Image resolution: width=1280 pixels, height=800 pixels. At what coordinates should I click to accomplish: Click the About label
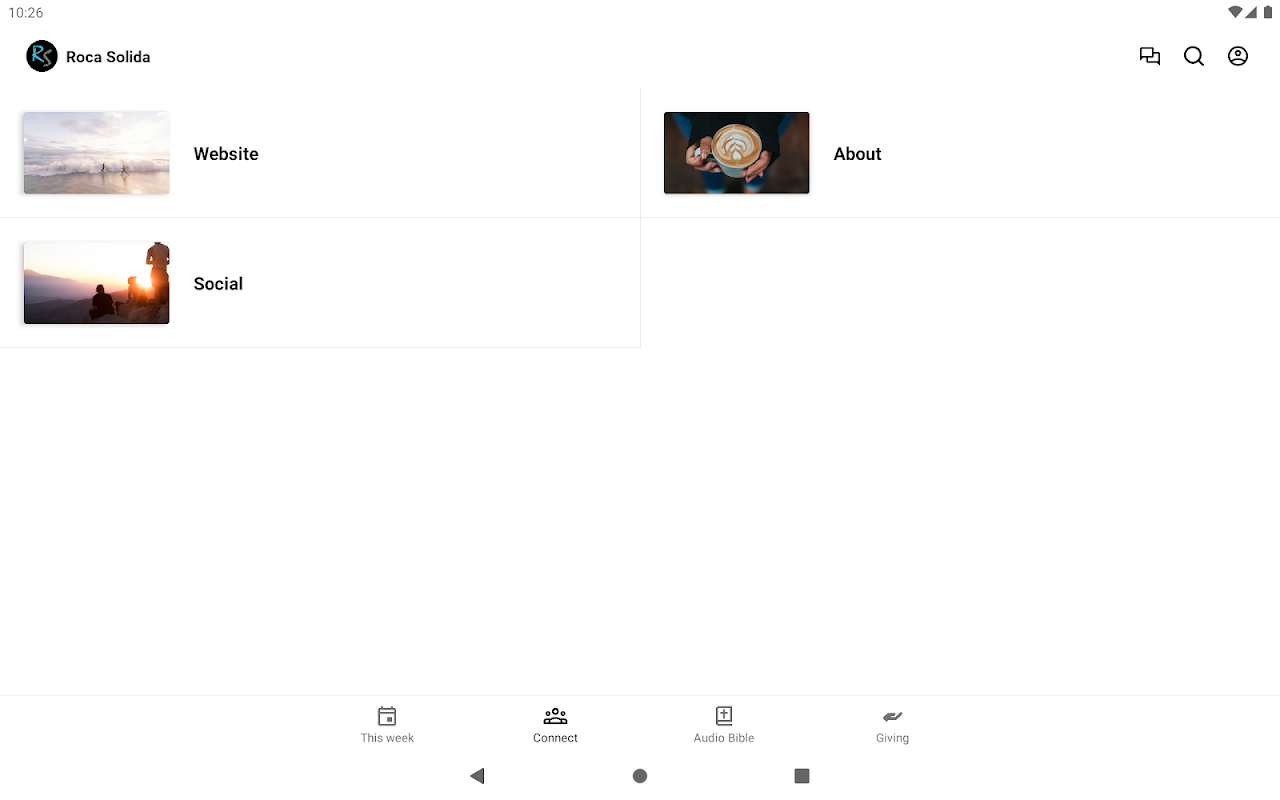[x=857, y=154]
